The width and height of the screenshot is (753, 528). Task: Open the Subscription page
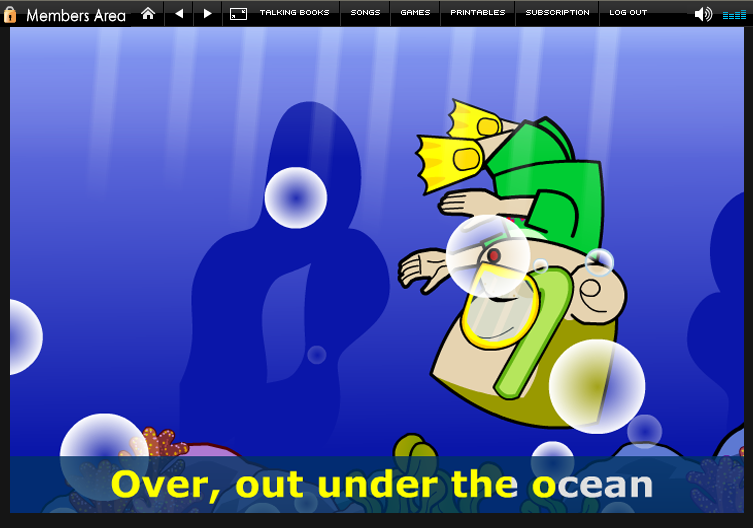point(557,13)
